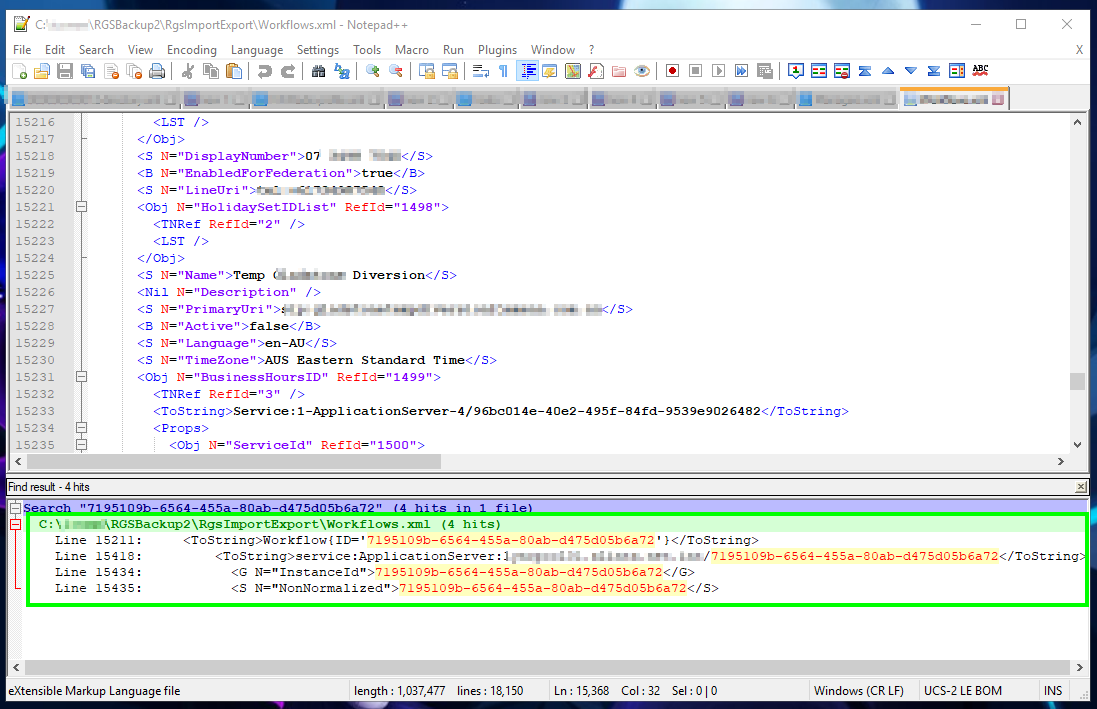The height and width of the screenshot is (709, 1097).
Task: Click the UCS-2 LE BOM encoding entry
Action: (x=963, y=691)
